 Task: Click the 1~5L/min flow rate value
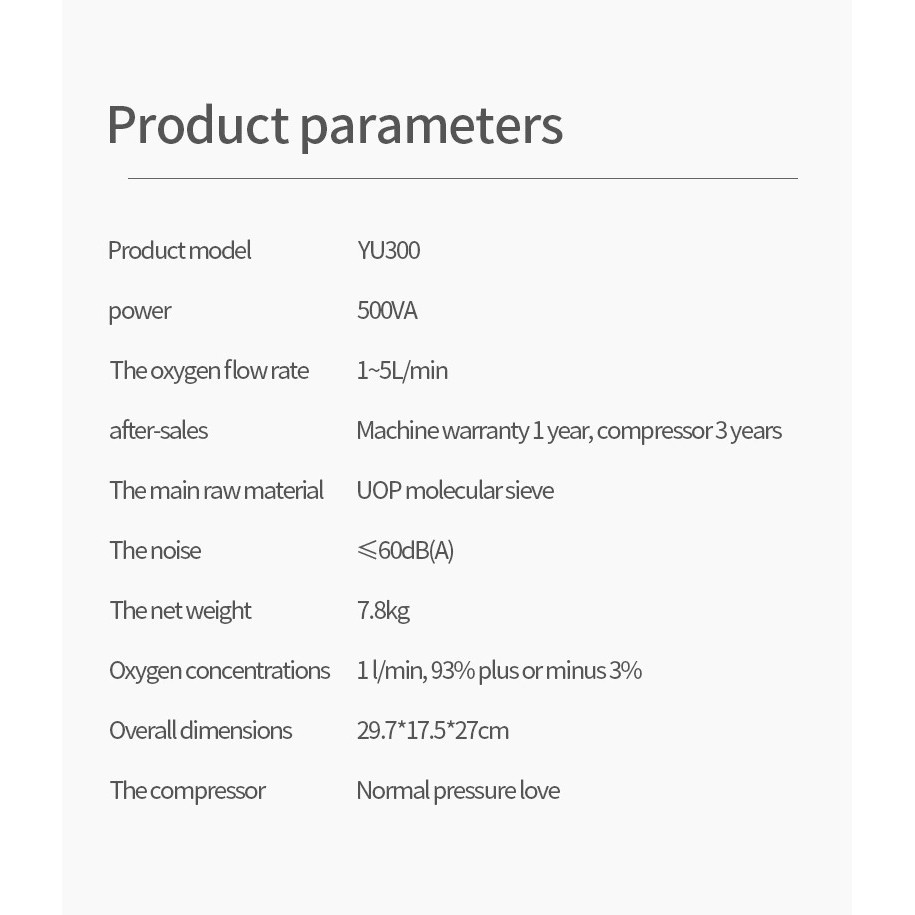(x=402, y=371)
